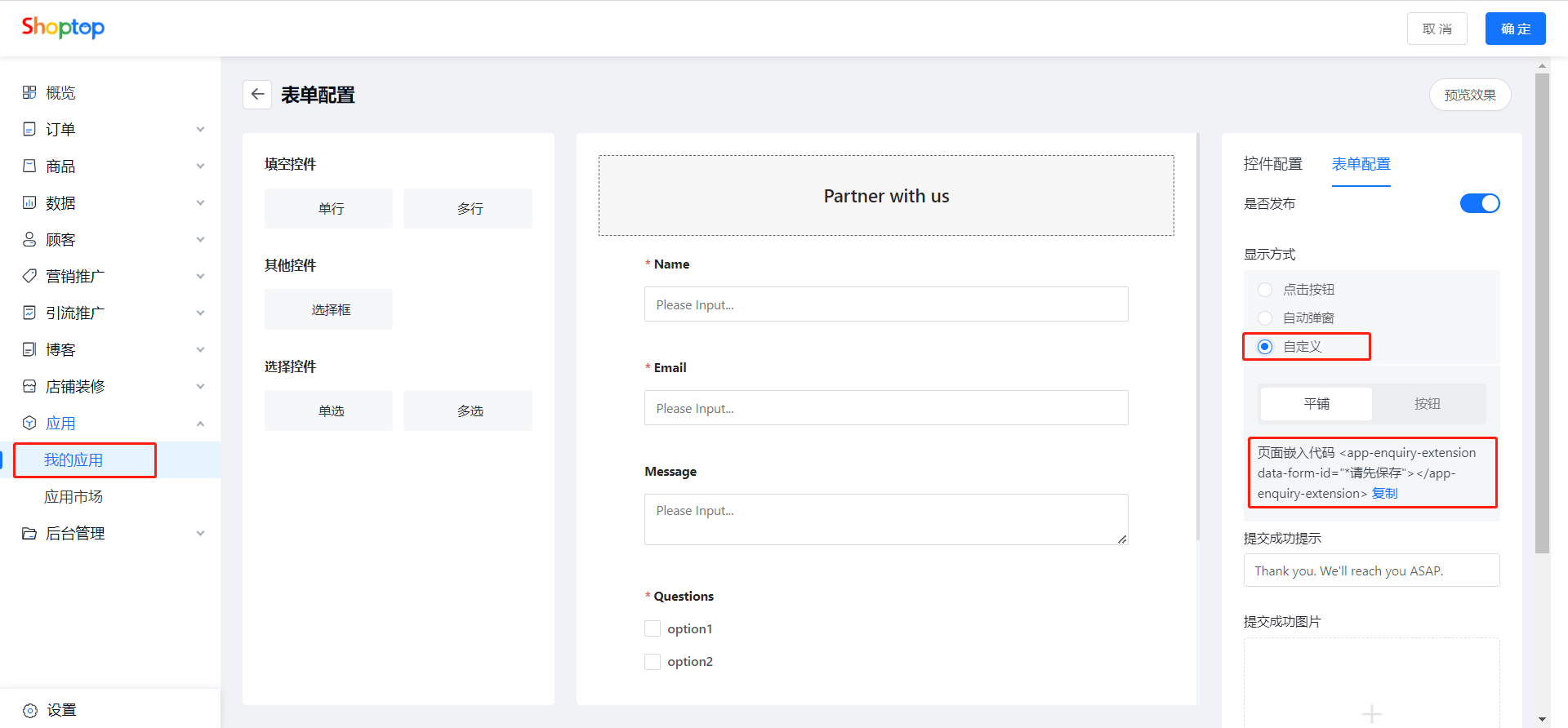Select the 点击按钮 radio option
Viewport: 1568px width, 728px height.
point(1265,290)
